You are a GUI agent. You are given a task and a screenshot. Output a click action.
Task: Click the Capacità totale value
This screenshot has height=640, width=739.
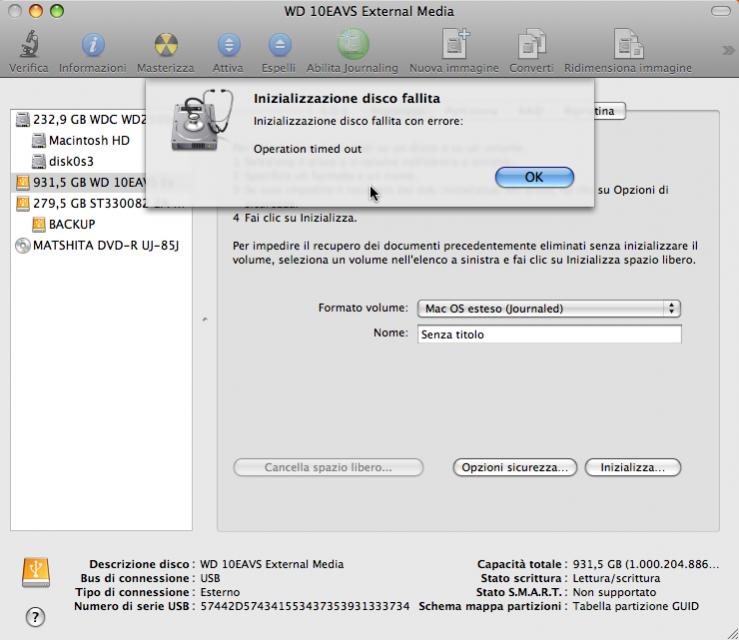point(646,564)
